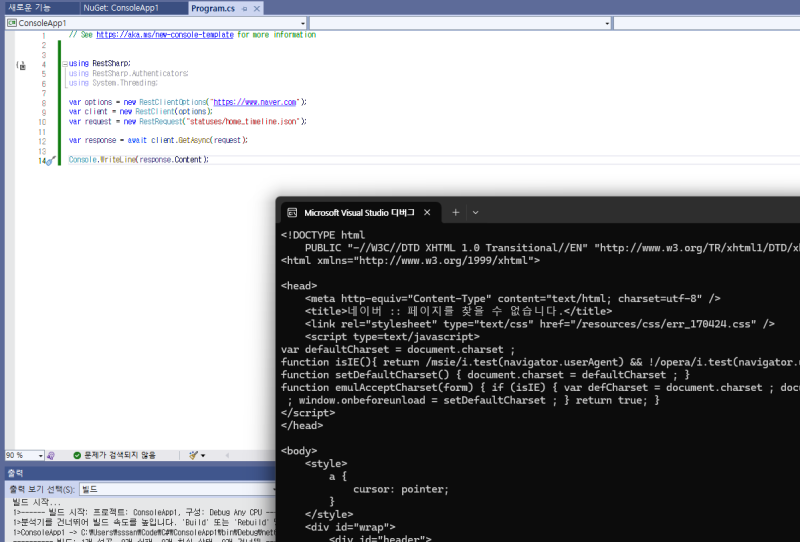The height and width of the screenshot is (542, 800).
Task: Close the Program.cs editor tab
Action: pyautogui.click(x=257, y=7)
